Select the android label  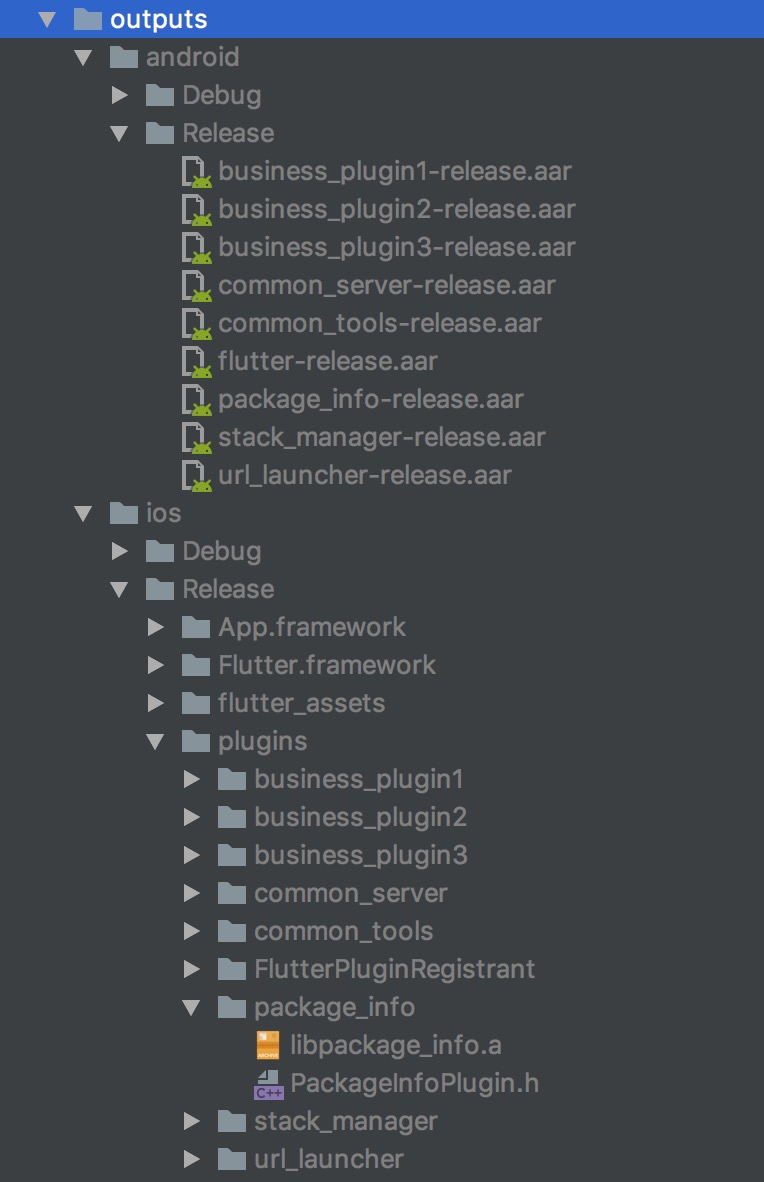point(192,57)
